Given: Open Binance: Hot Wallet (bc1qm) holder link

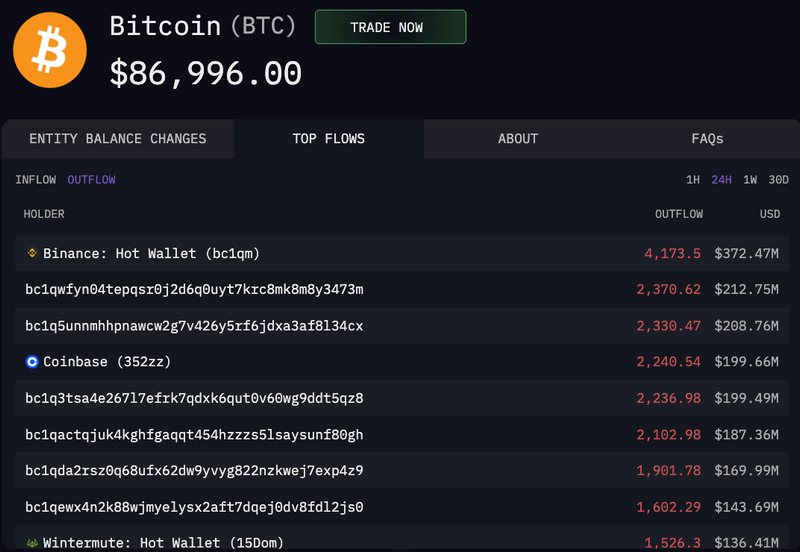Looking at the screenshot, I should pyautogui.click(x=151, y=253).
